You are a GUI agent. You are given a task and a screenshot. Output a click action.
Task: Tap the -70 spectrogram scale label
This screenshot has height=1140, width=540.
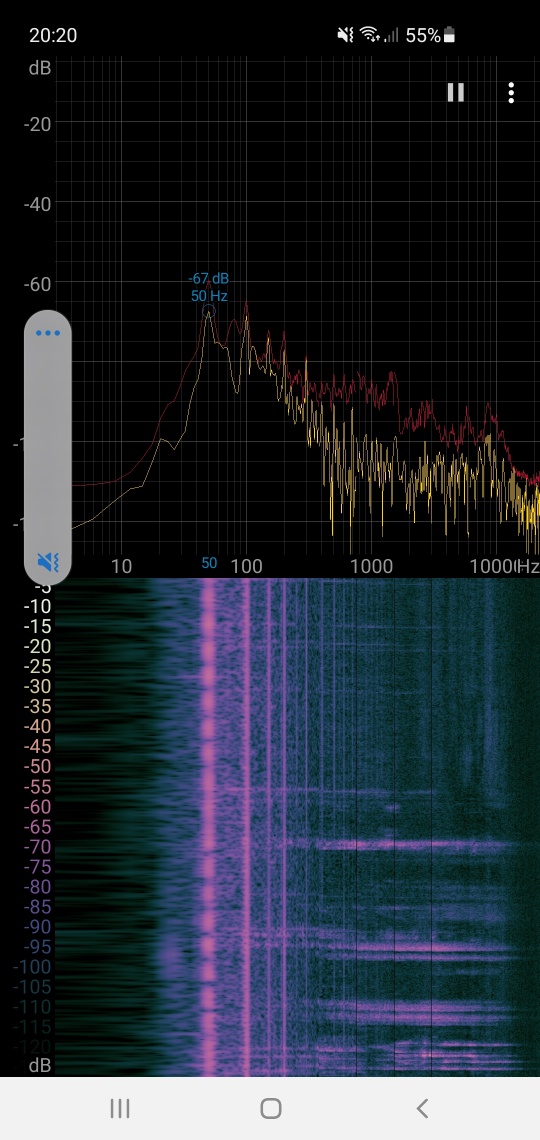click(x=36, y=846)
